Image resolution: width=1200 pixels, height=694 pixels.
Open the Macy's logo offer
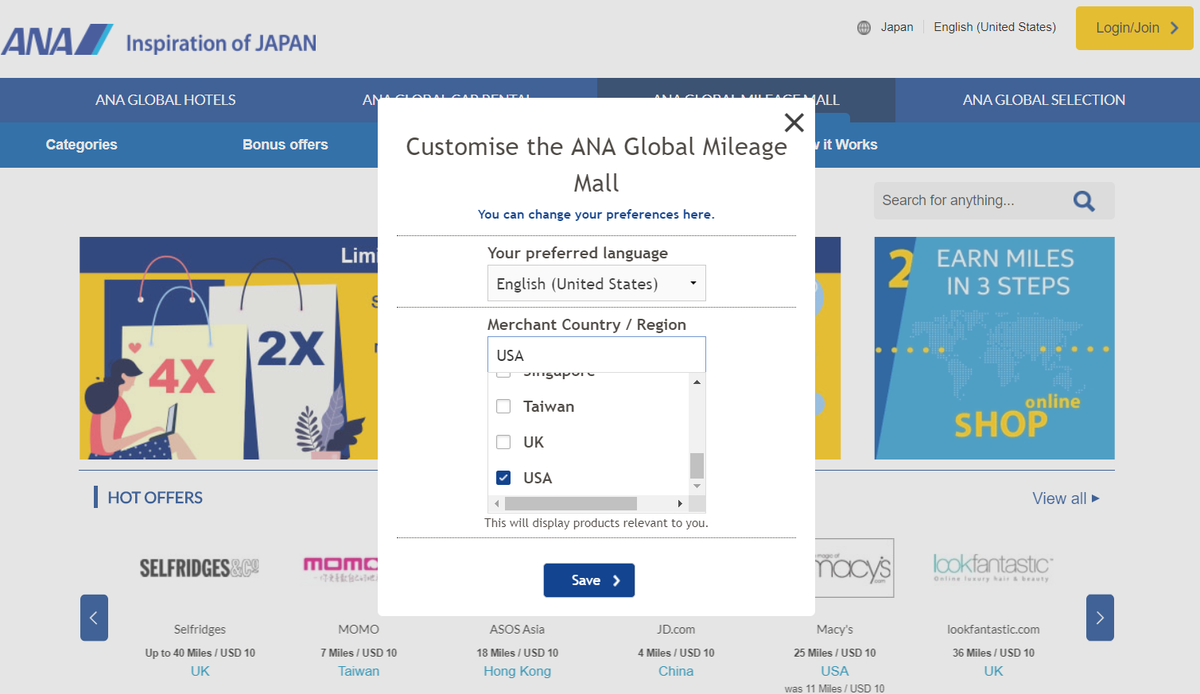853,568
